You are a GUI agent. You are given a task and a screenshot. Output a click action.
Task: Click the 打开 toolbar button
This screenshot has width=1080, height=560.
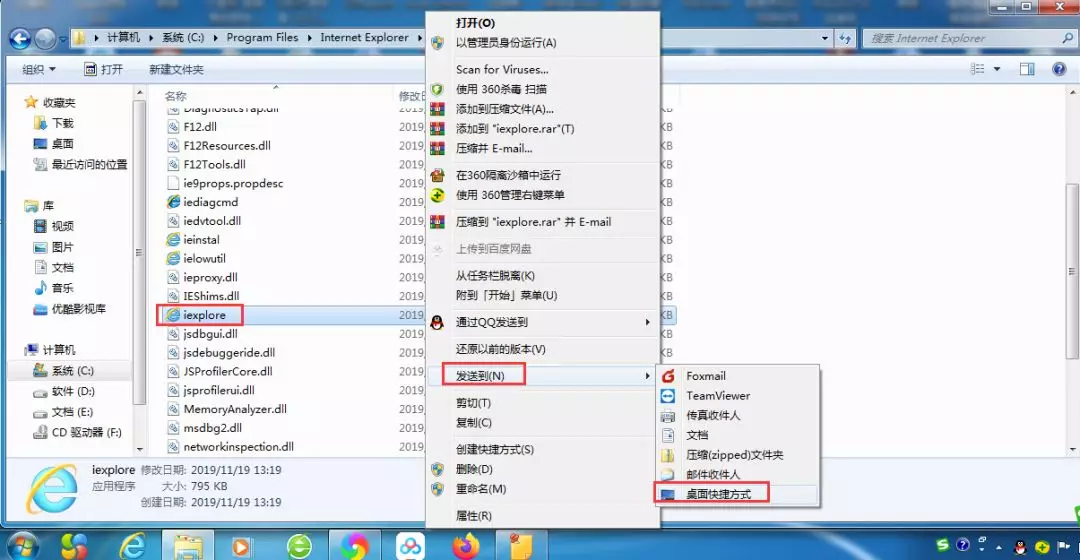tap(103, 69)
